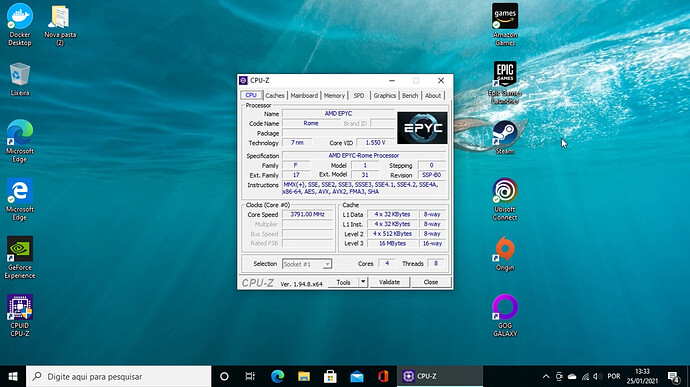This screenshot has height=387, width=690.
Task: Select the CPU tab
Action: pos(251,95)
